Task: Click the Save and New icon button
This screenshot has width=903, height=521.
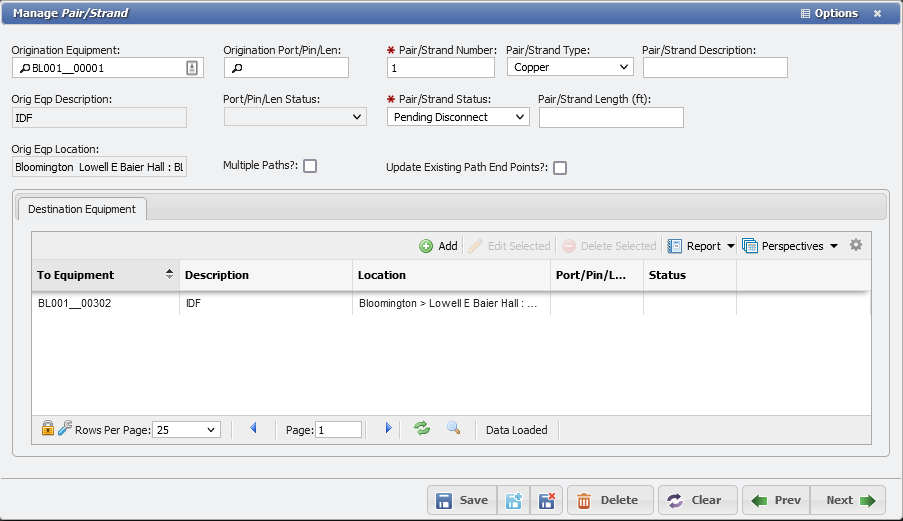Action: [x=514, y=501]
